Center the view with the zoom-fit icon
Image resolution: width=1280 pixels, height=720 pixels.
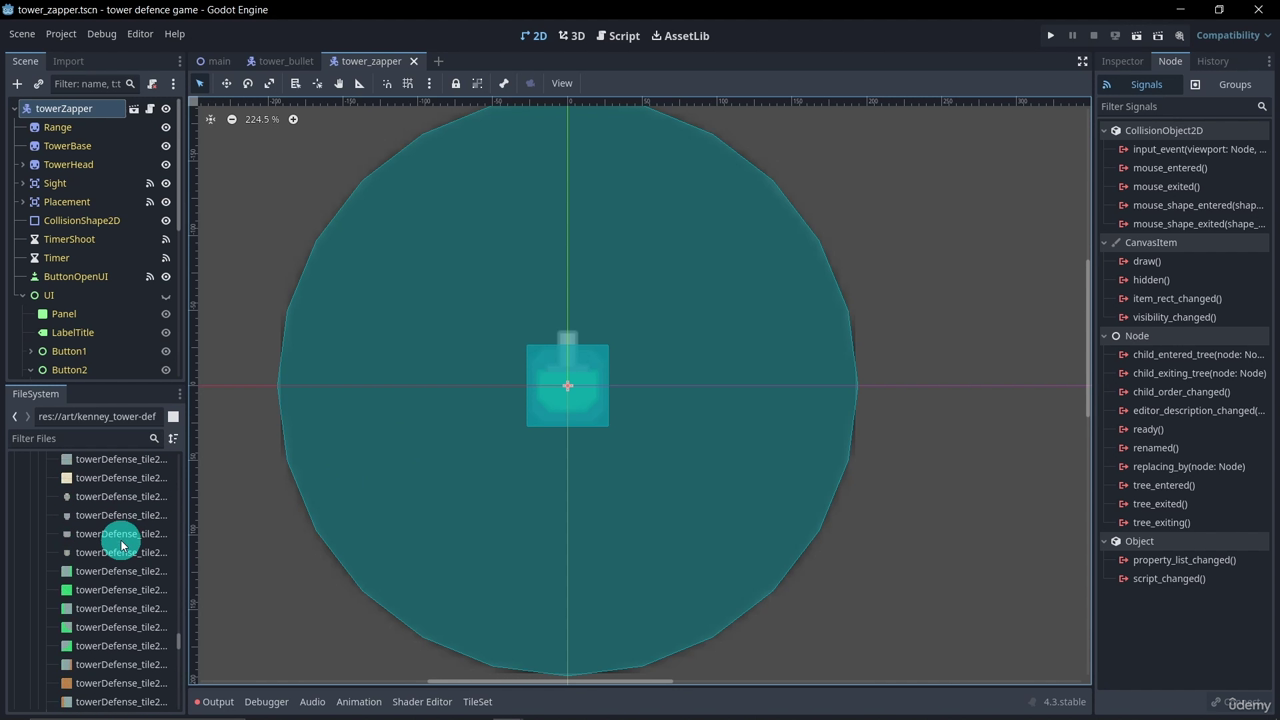(210, 120)
